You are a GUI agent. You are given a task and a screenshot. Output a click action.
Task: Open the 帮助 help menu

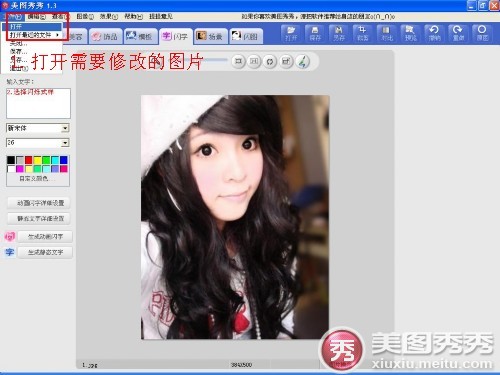(x=133, y=16)
